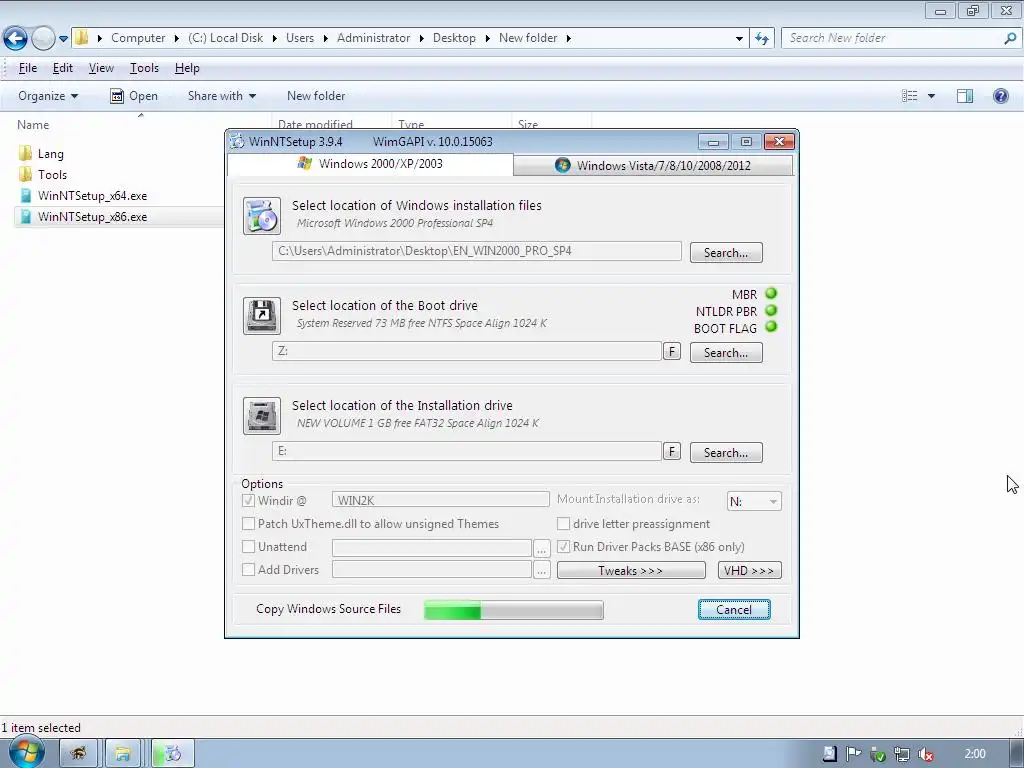Click Search for Windows installation files
The width and height of the screenshot is (1024, 768).
point(726,253)
